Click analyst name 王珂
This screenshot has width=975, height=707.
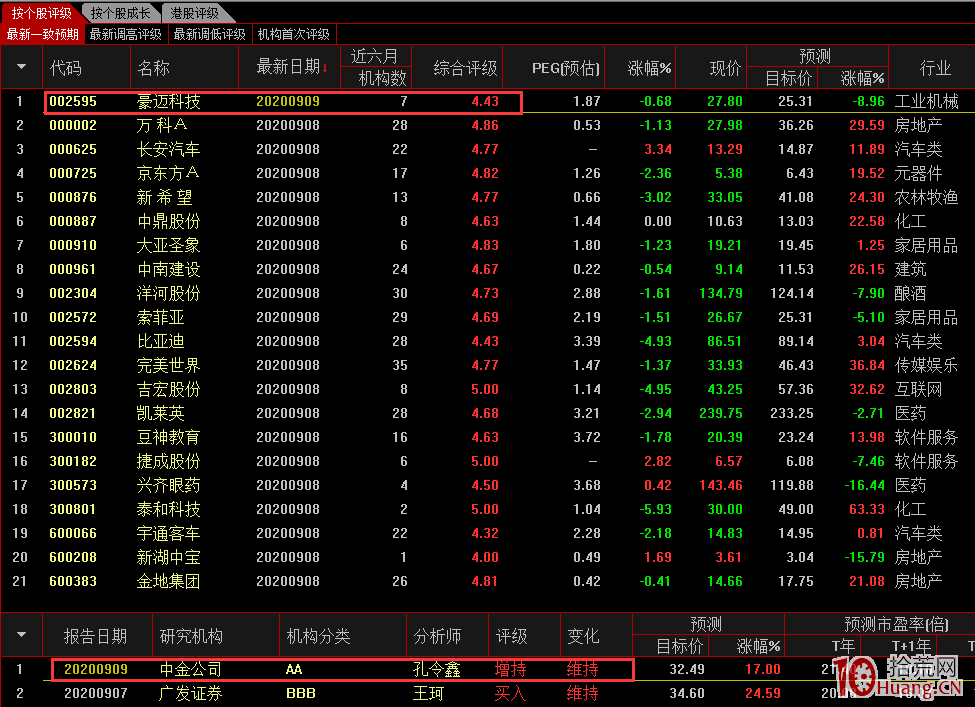429,693
